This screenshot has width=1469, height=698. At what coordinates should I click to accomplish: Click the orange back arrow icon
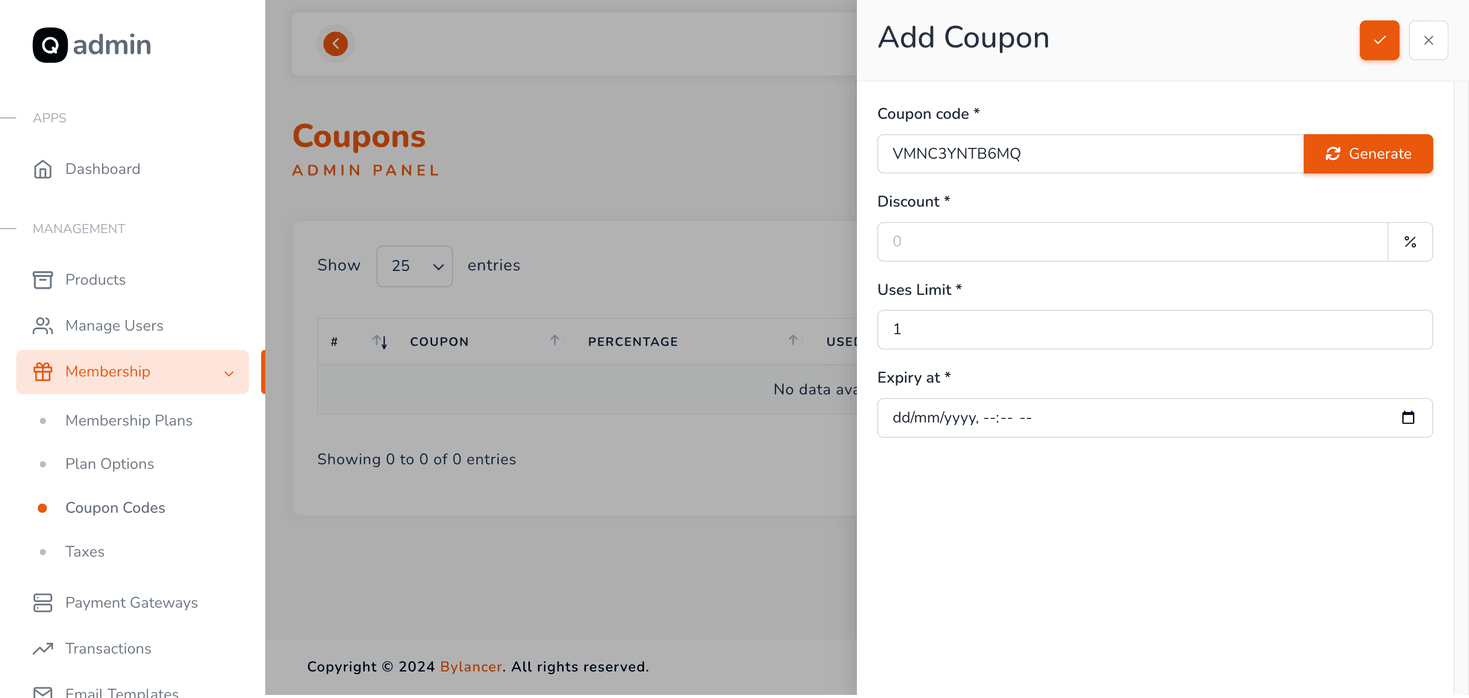coord(336,43)
